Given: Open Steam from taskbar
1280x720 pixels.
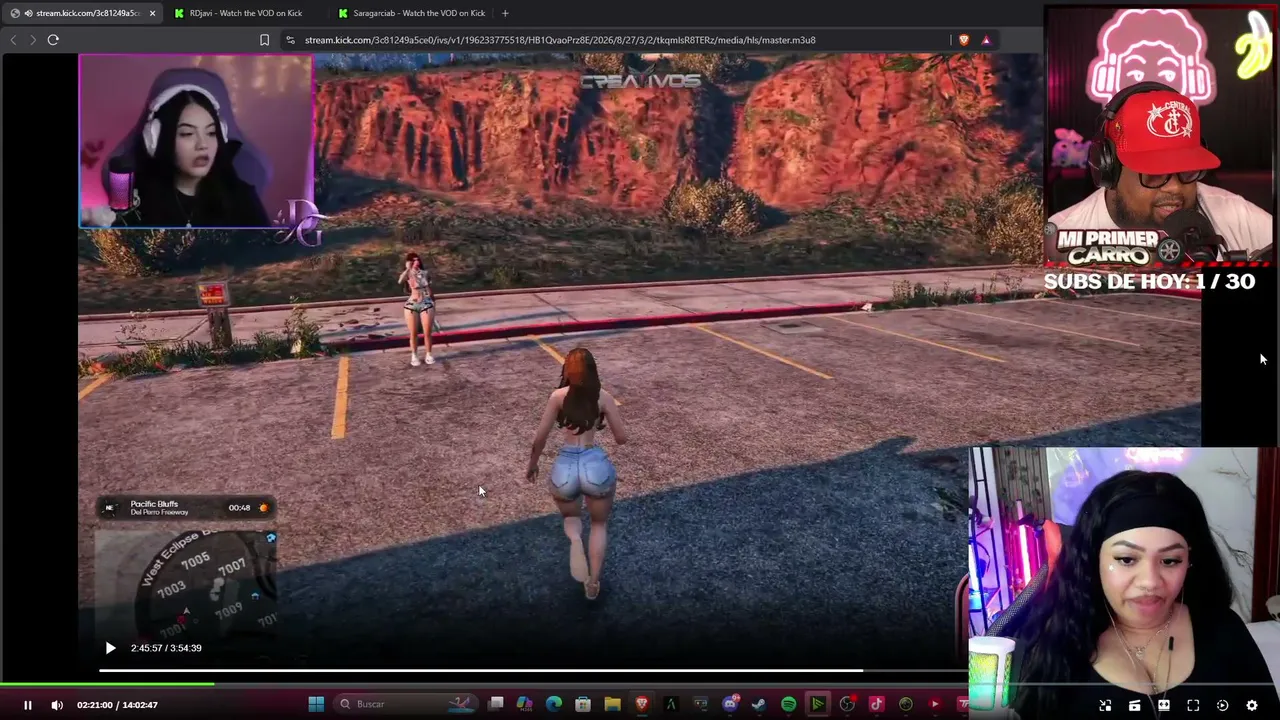Looking at the screenshot, I should tap(759, 704).
